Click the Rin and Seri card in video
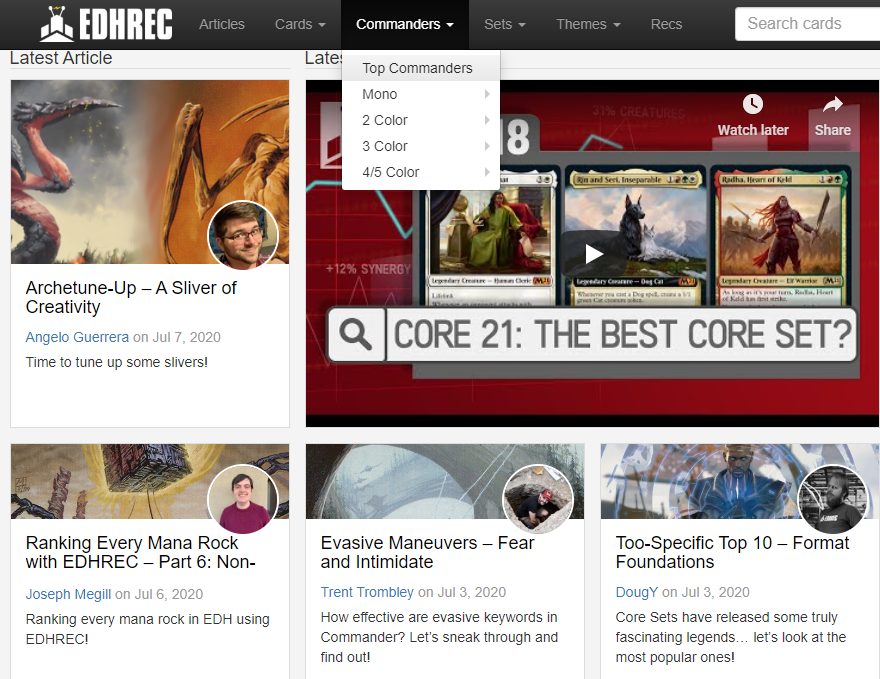 click(635, 238)
